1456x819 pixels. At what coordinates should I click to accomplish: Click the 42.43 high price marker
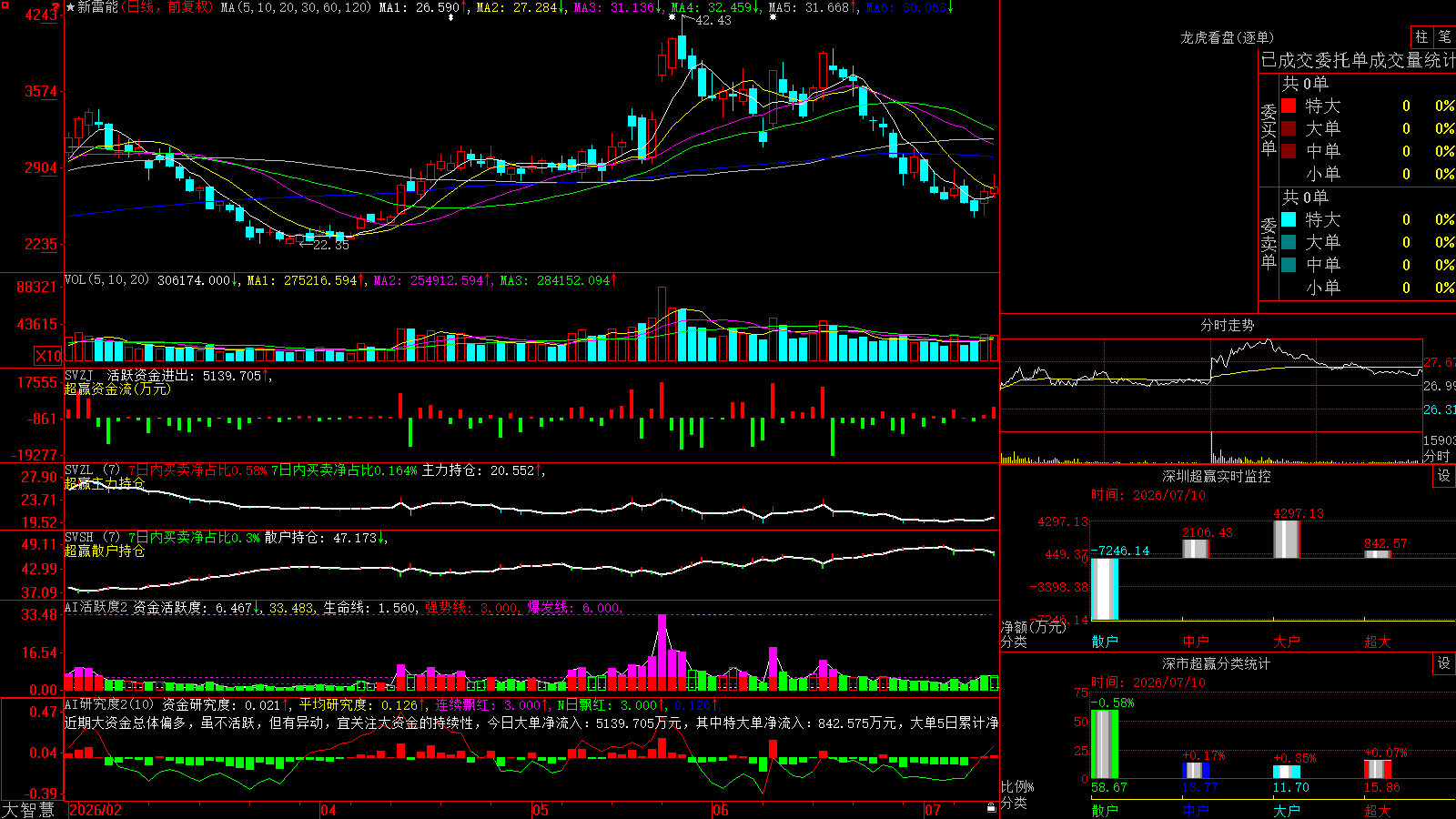713,20
